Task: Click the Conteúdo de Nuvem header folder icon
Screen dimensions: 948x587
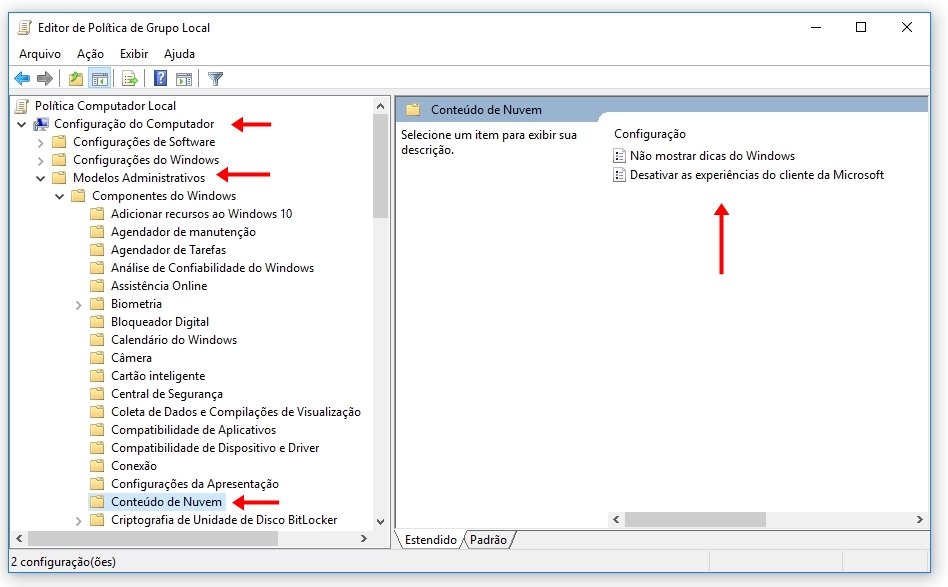Action: coord(413,109)
